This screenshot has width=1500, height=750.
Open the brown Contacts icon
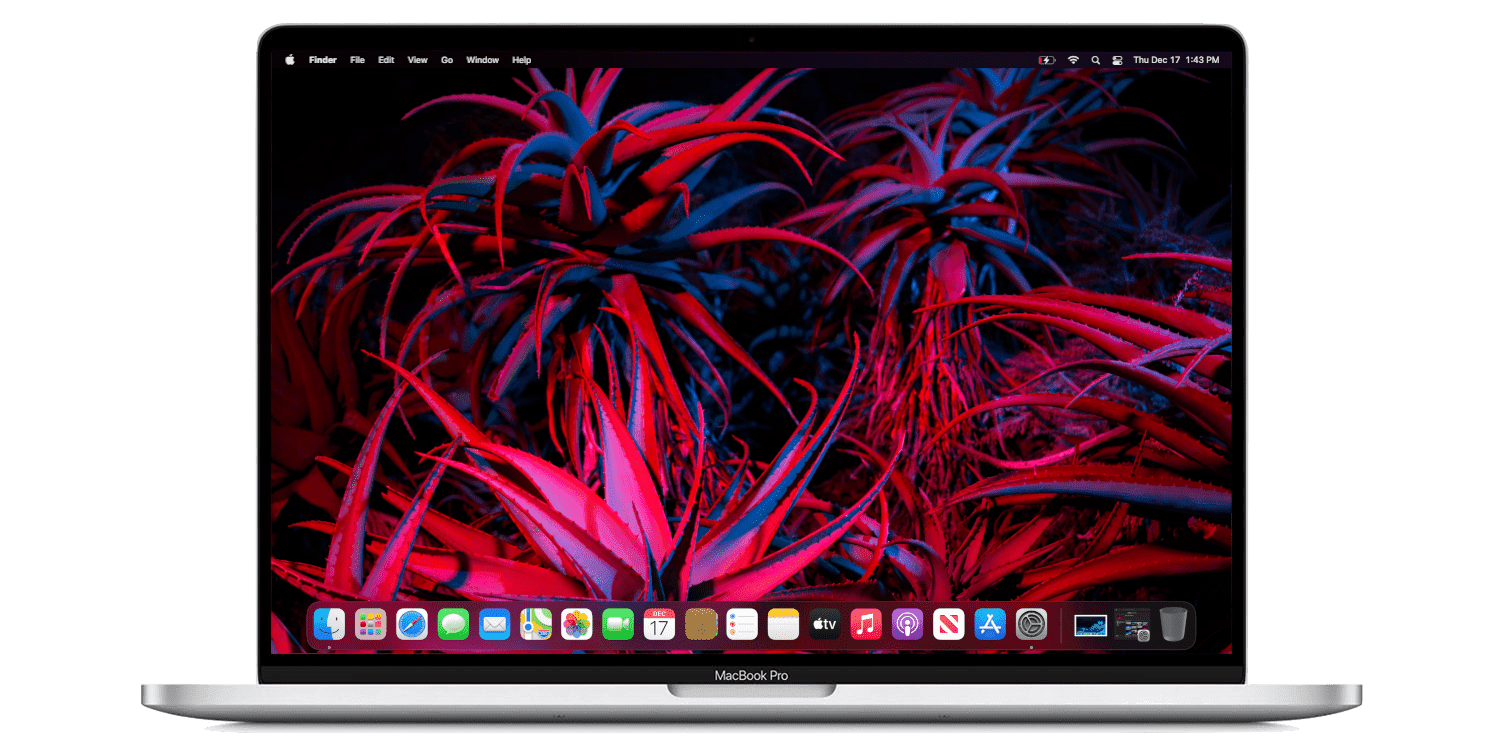click(701, 625)
